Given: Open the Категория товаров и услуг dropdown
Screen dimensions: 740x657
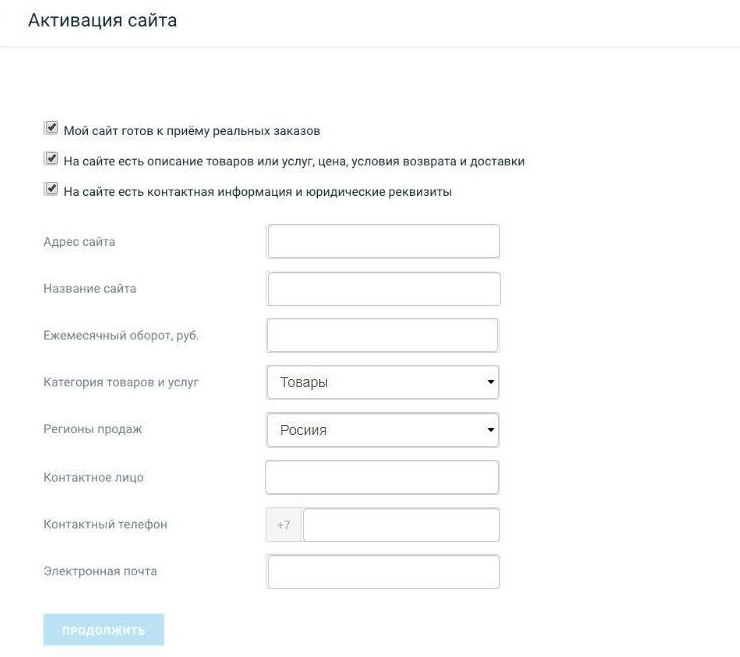Looking at the screenshot, I should pyautogui.click(x=383, y=382).
